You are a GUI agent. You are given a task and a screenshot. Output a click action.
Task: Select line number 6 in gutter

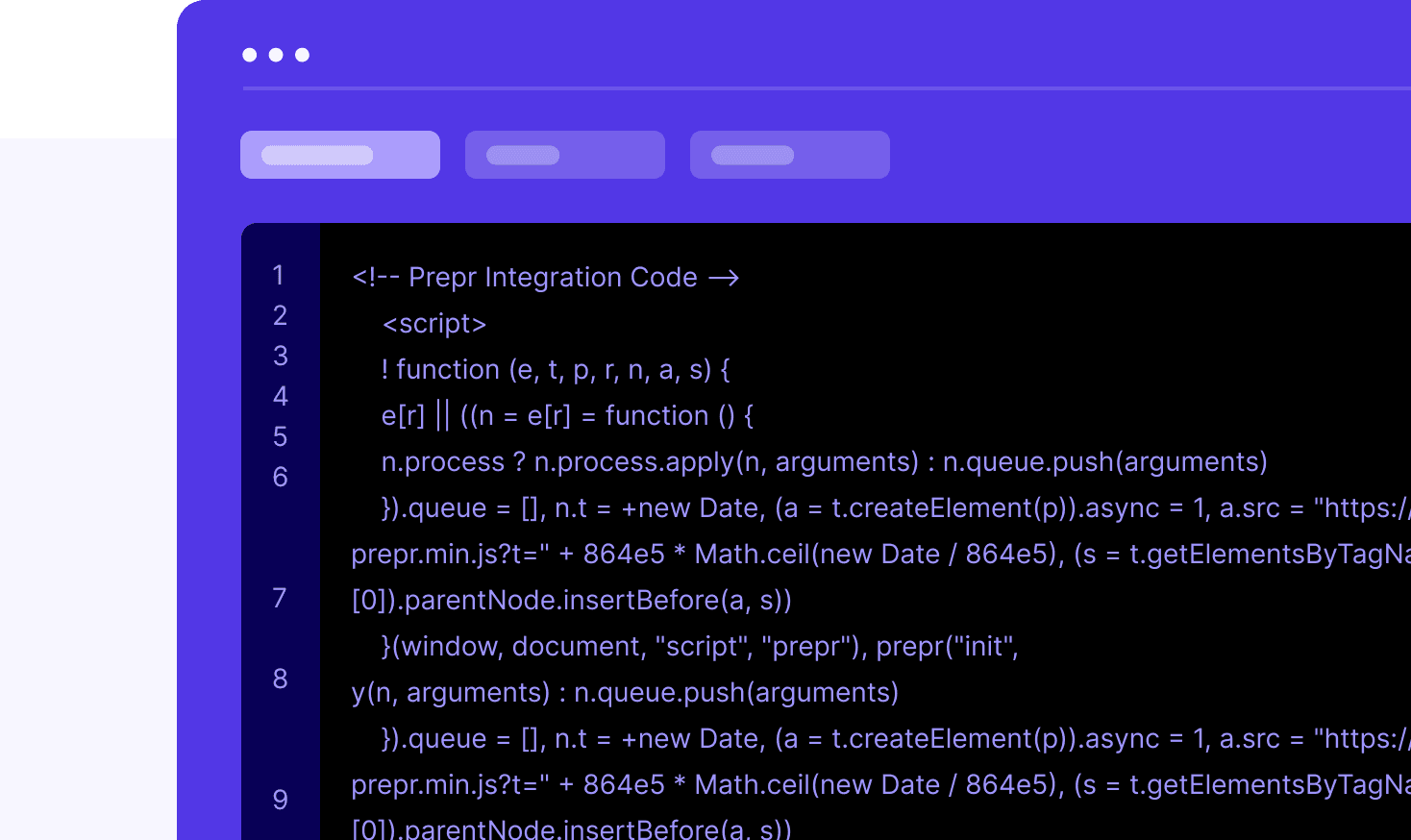(280, 478)
